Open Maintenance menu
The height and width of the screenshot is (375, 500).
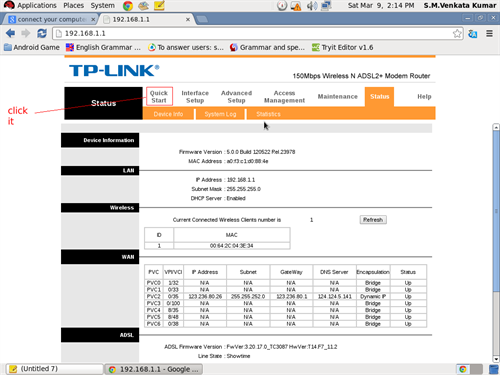point(337,97)
